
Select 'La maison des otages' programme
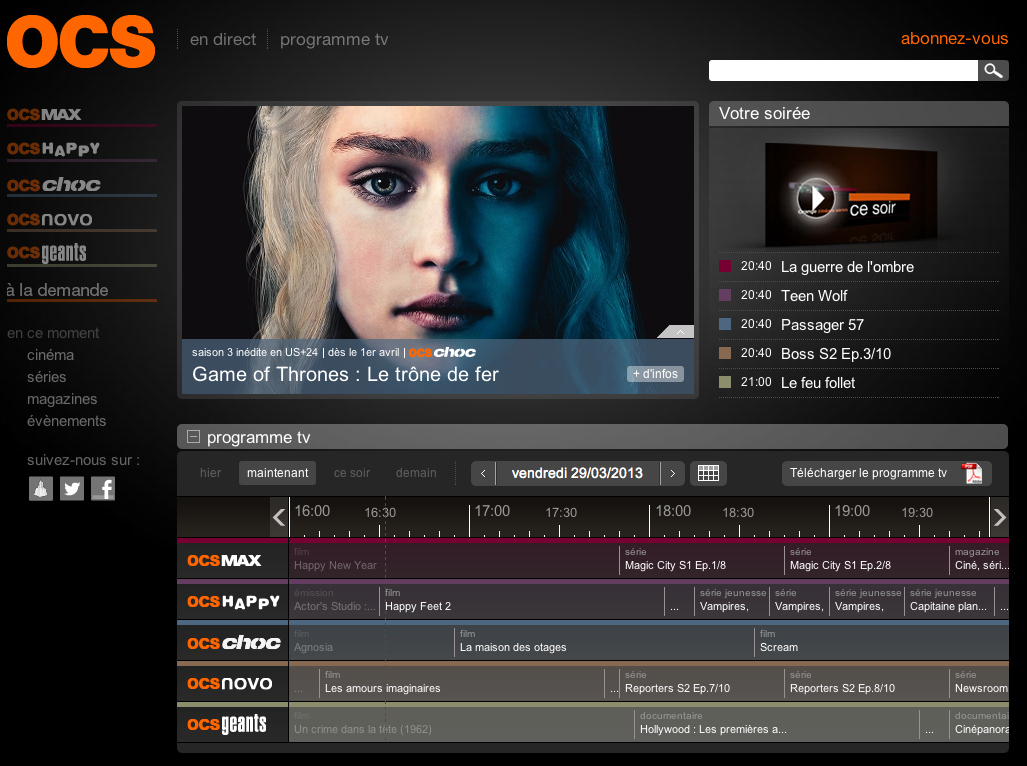[x=604, y=642]
